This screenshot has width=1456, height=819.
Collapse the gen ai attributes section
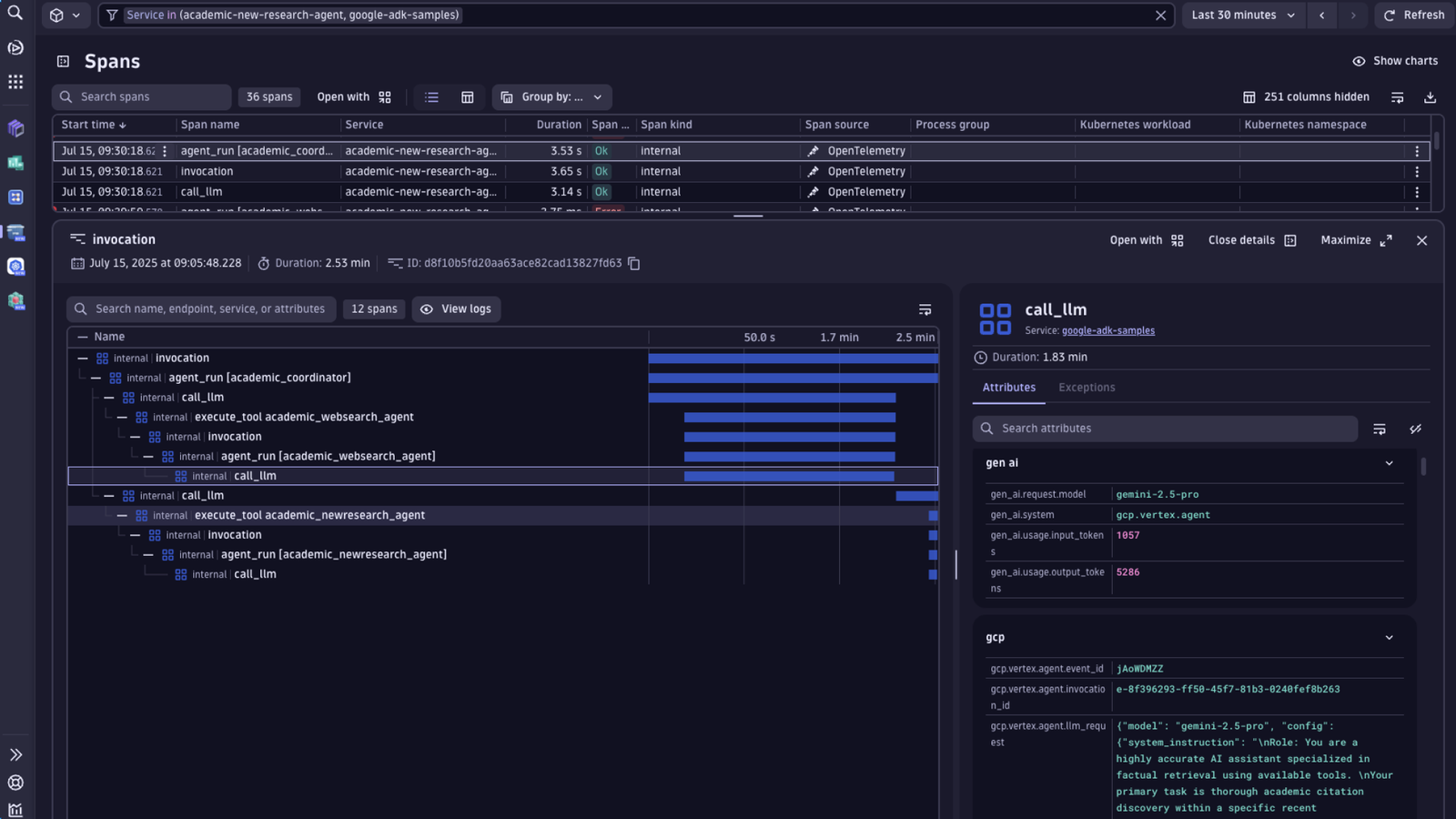(x=1389, y=463)
